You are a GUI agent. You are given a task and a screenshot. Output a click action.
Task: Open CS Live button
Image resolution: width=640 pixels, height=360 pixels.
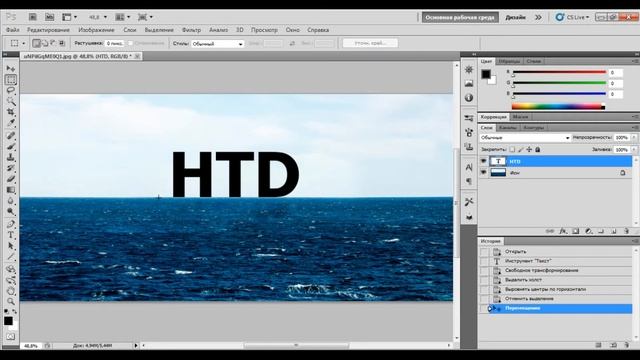click(x=572, y=17)
